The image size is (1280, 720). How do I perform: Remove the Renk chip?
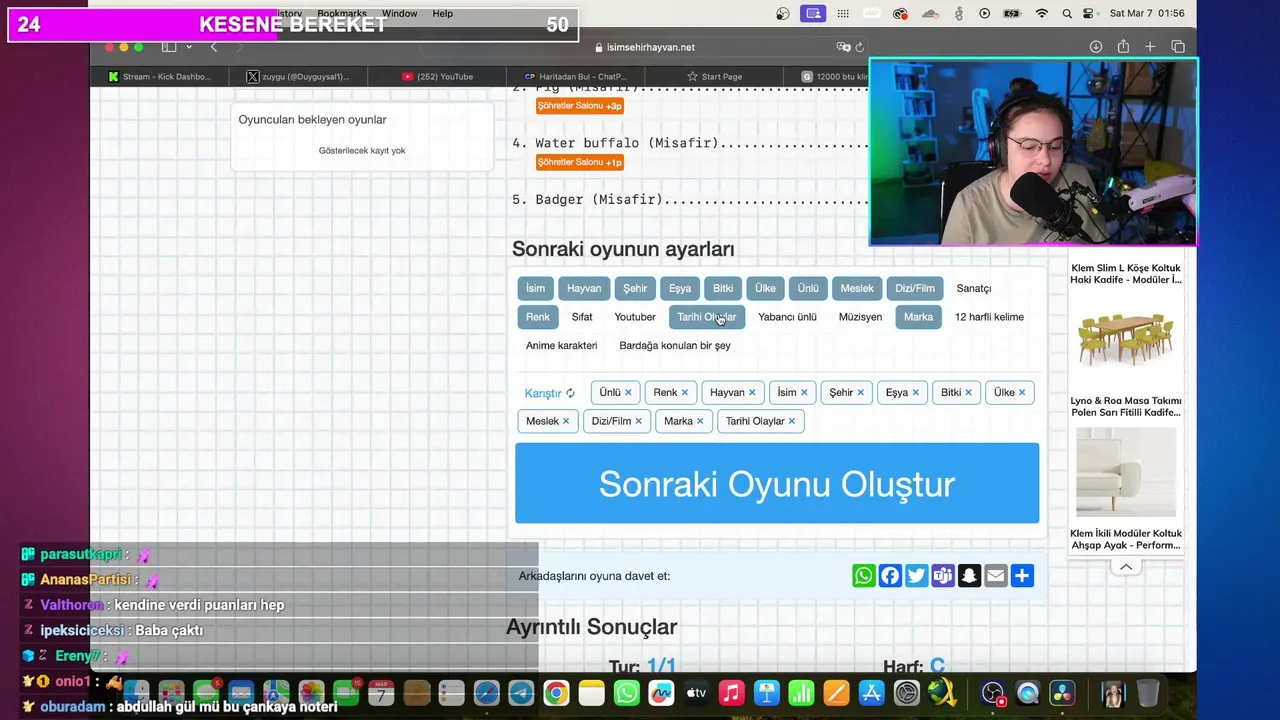coord(684,393)
